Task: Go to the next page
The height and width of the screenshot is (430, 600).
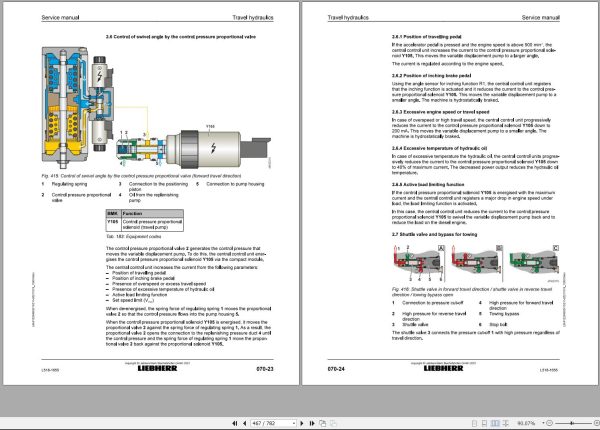Action: point(302,423)
